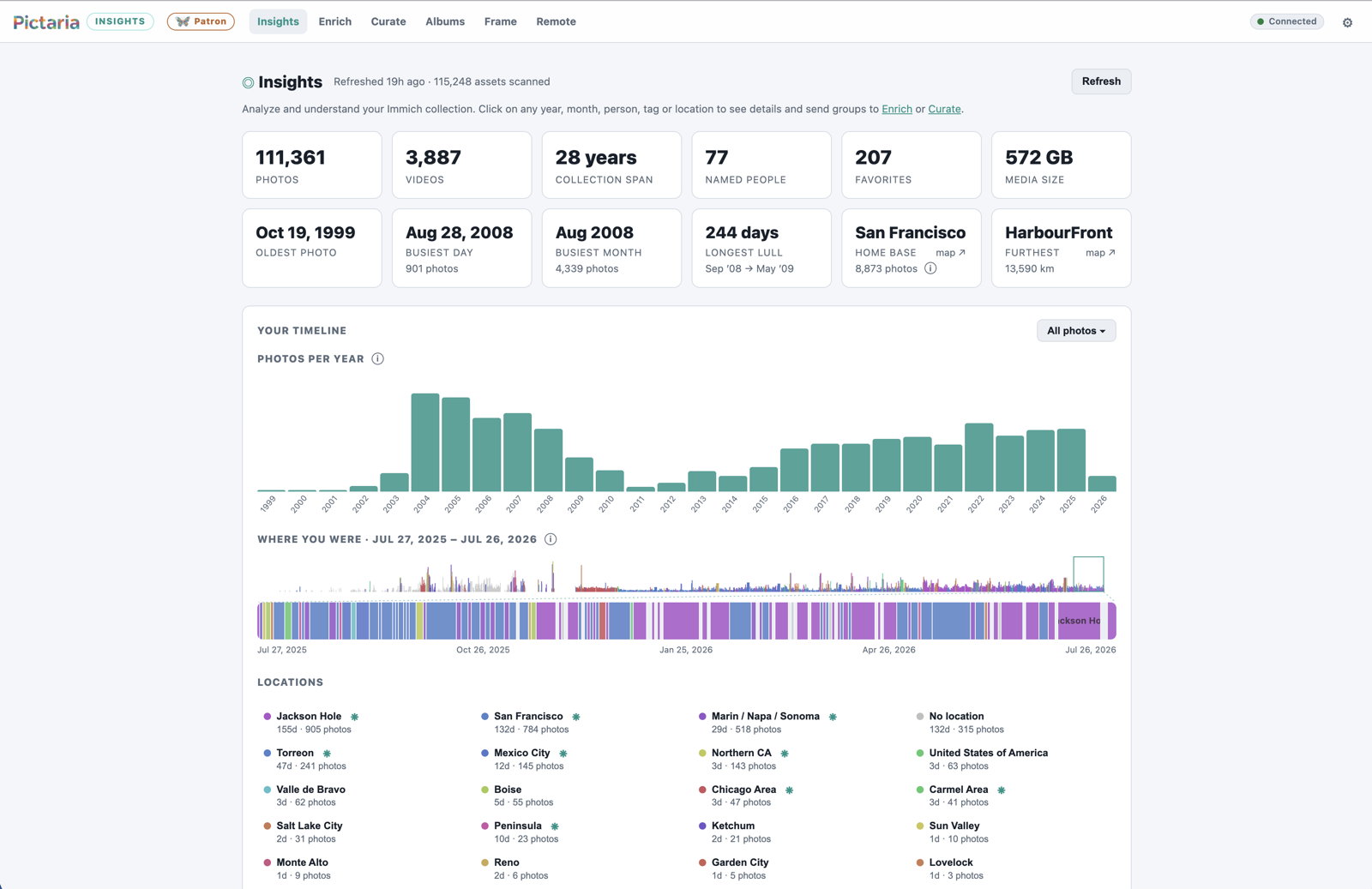Open map link in San Francisco card

[951, 253]
